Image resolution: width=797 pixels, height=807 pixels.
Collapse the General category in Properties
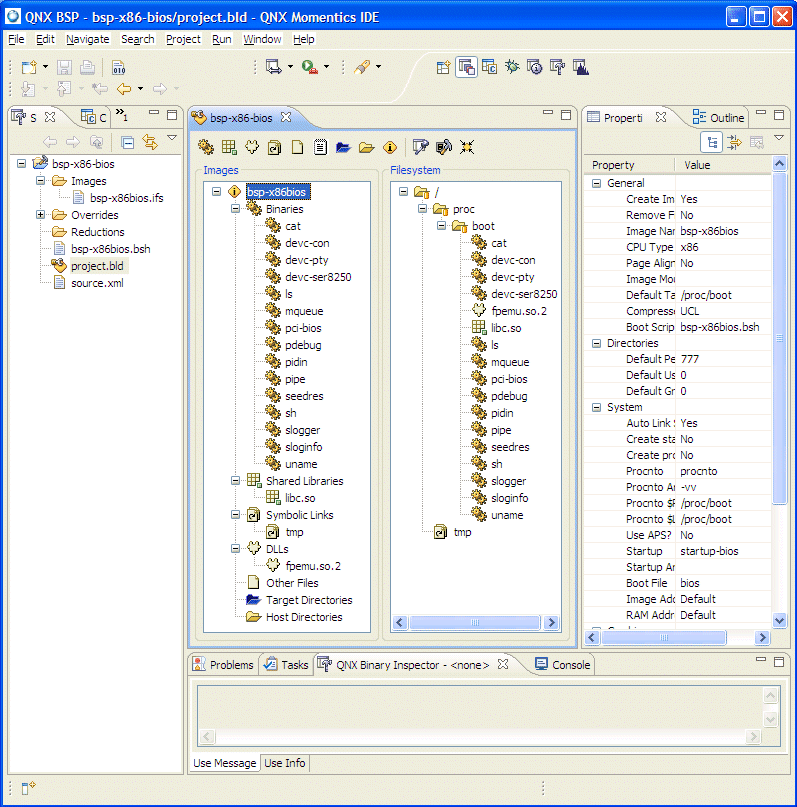(x=596, y=183)
